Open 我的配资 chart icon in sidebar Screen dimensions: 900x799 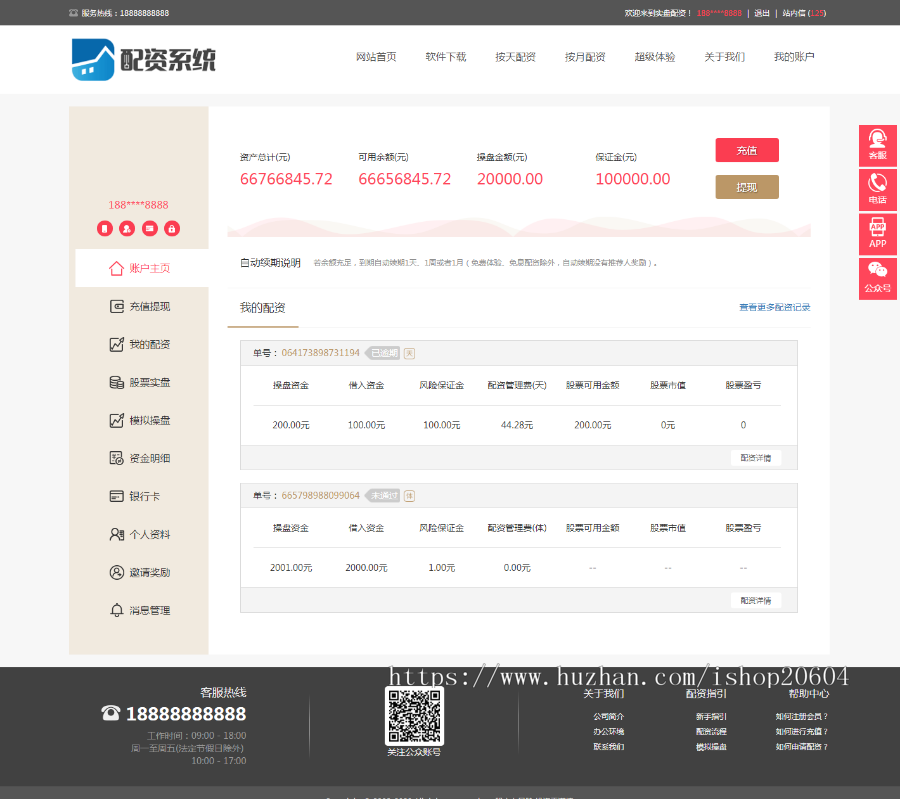(x=115, y=344)
